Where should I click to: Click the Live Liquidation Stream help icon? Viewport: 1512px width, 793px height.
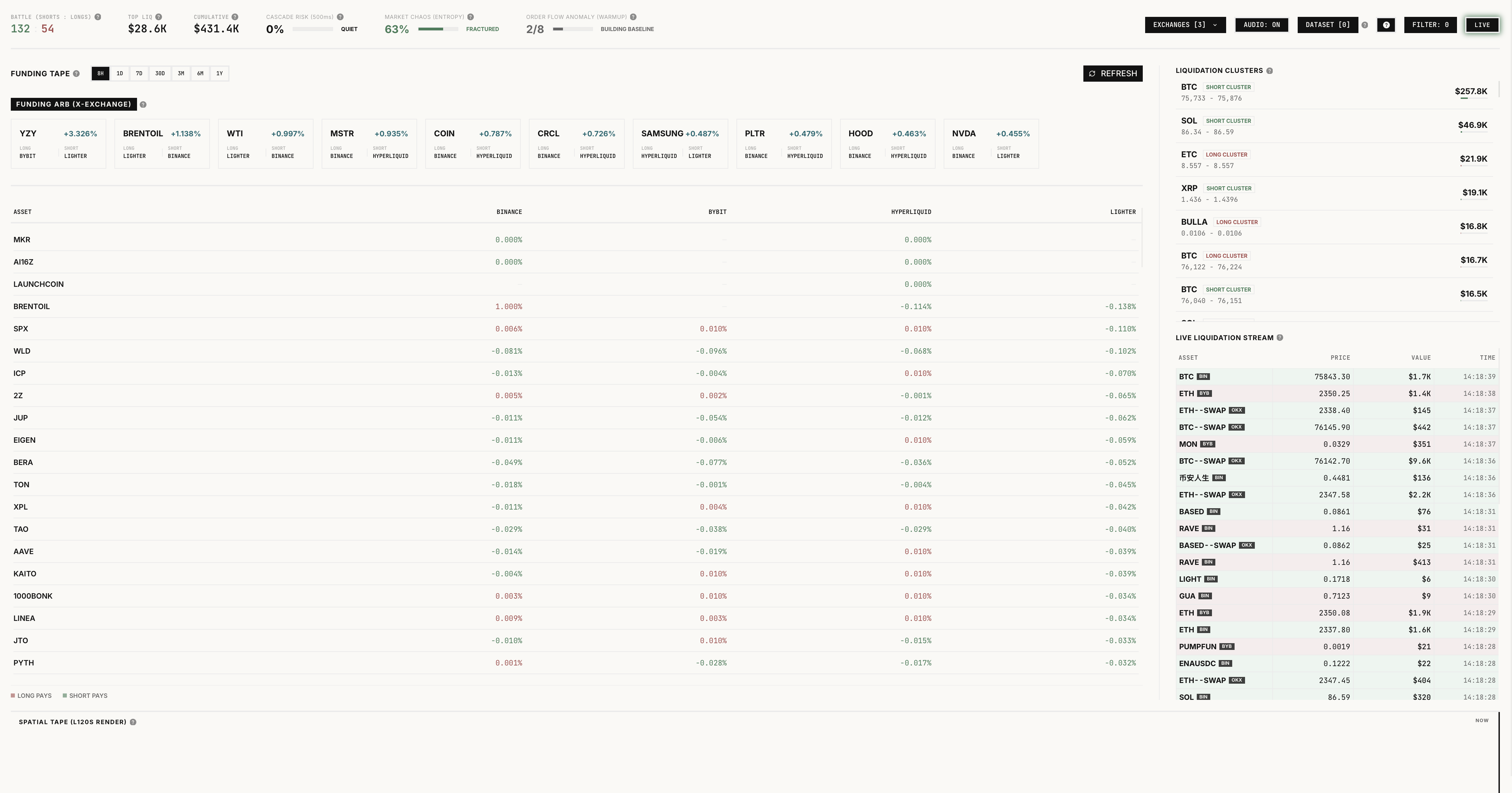pos(1280,337)
